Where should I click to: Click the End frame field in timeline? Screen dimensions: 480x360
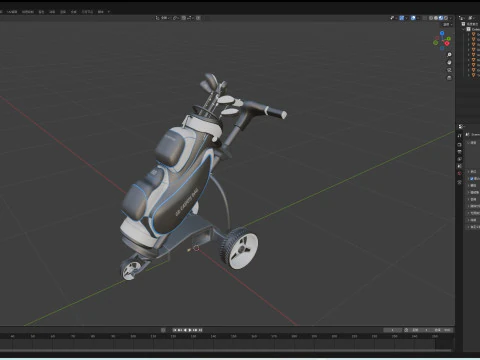(442, 330)
